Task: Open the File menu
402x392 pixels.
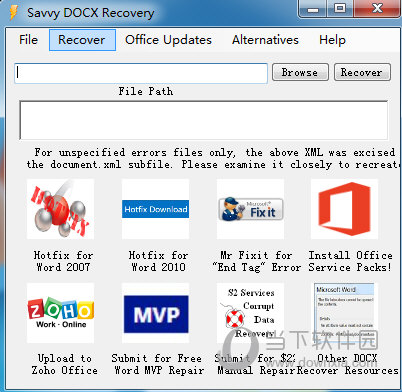Action: click(28, 40)
